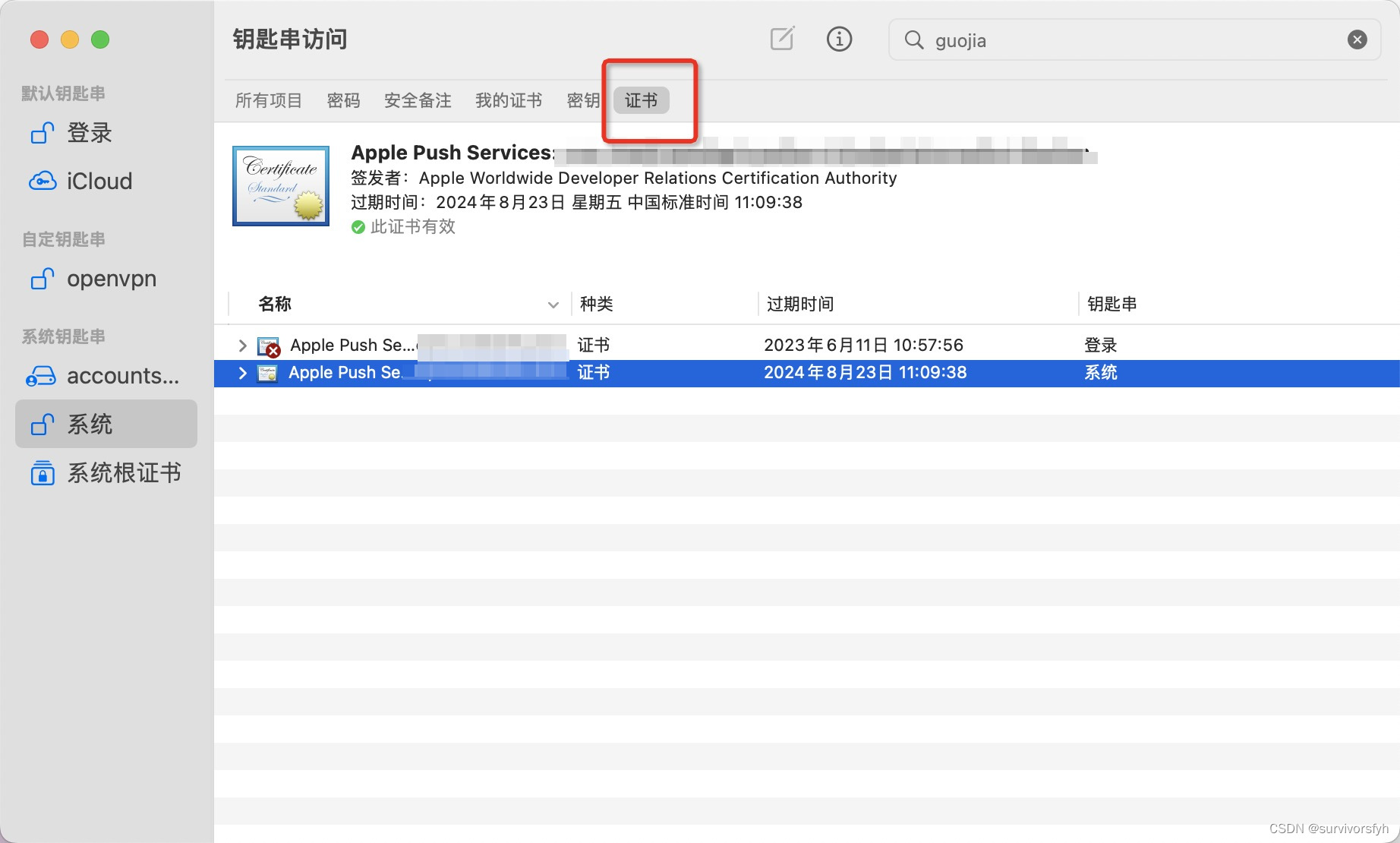Click the search magnifier icon
This screenshot has height=843, width=1400.
(914, 39)
